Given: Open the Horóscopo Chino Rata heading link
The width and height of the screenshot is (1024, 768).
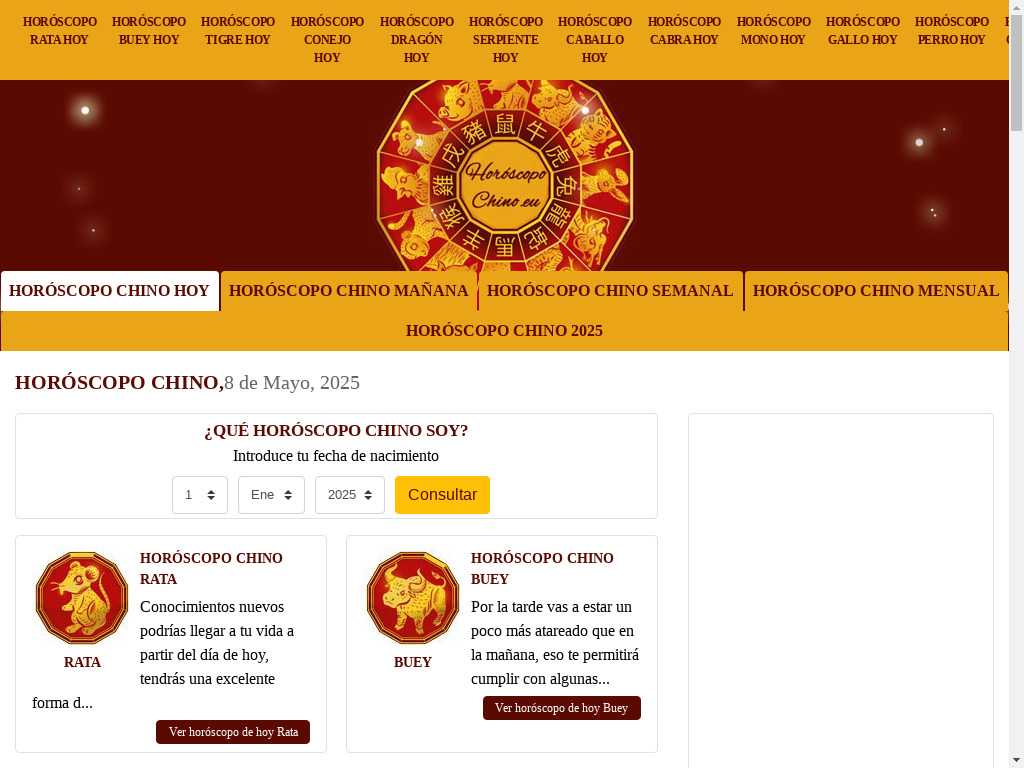Looking at the screenshot, I should tap(211, 568).
